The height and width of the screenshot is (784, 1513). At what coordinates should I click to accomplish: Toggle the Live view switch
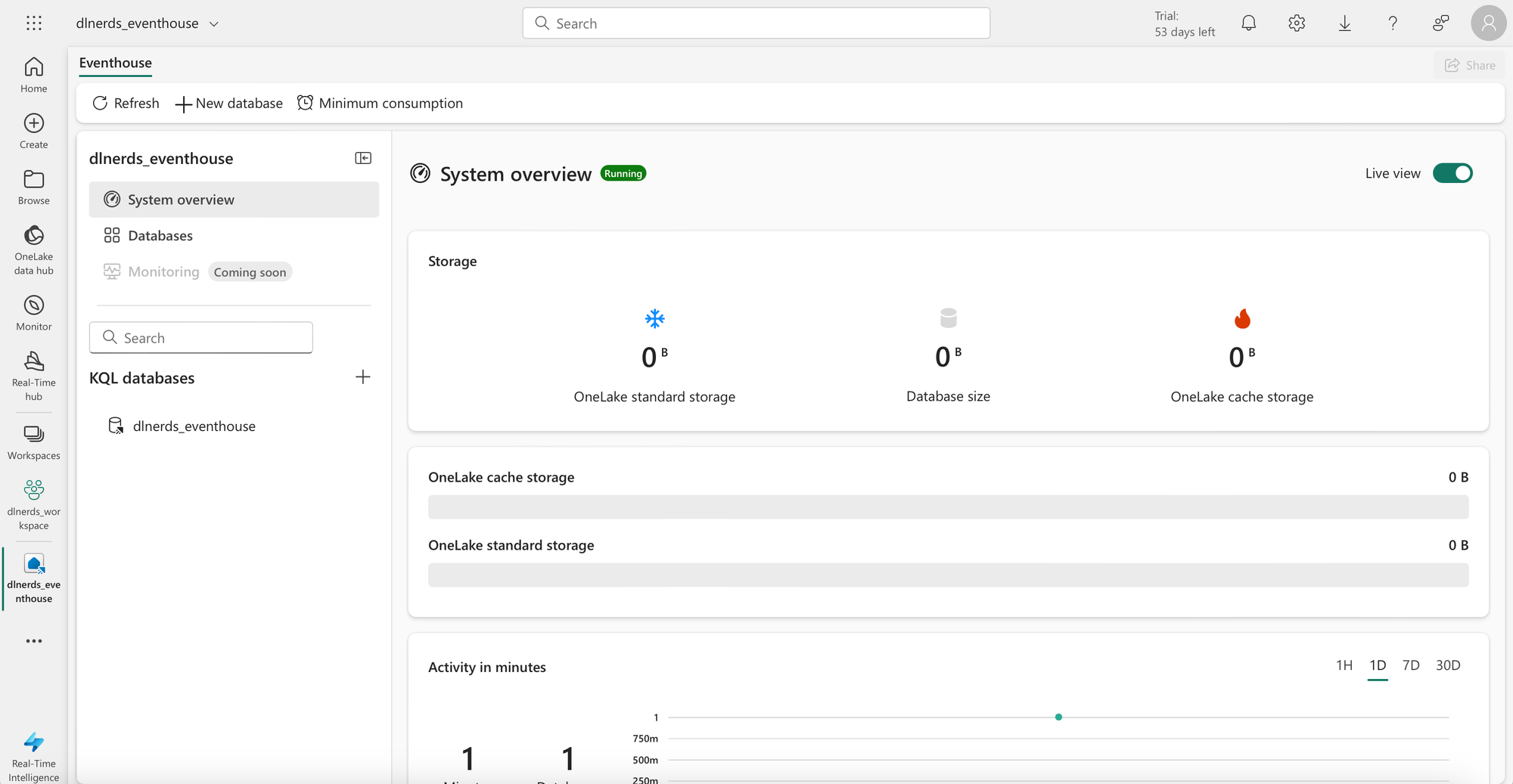[x=1452, y=173]
